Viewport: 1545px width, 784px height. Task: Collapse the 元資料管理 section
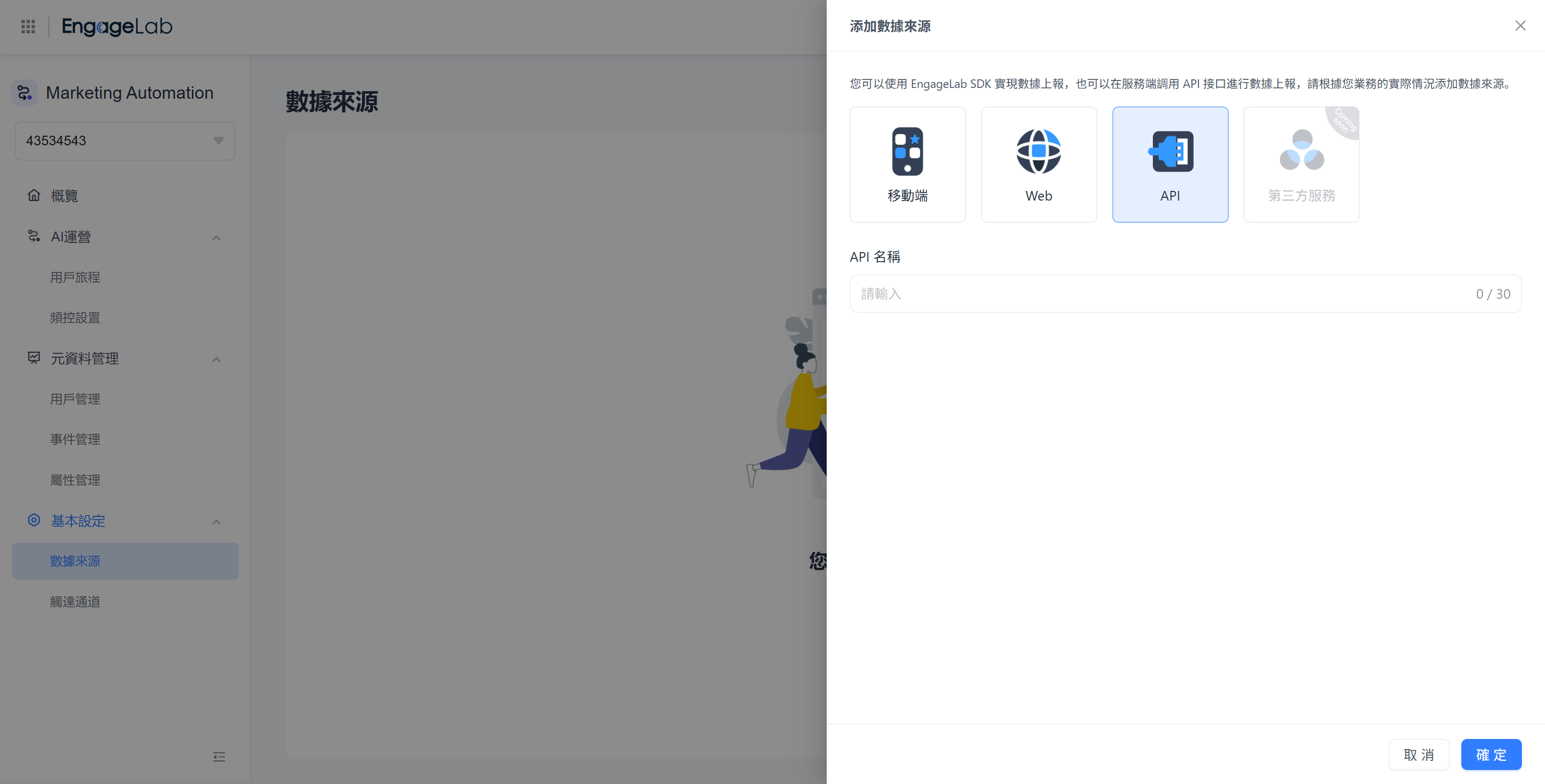[217, 359]
